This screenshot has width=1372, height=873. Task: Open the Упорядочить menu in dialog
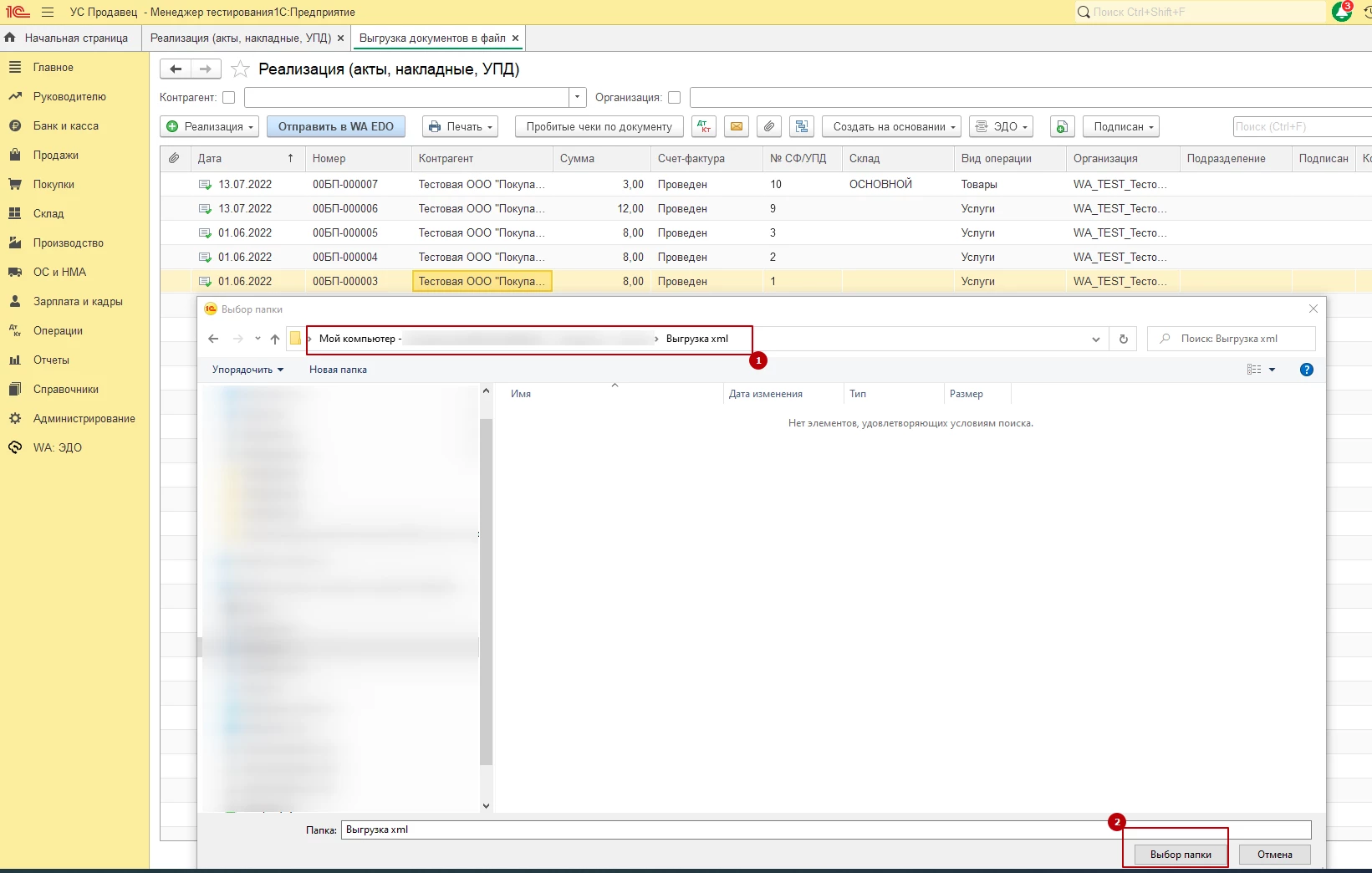click(247, 370)
